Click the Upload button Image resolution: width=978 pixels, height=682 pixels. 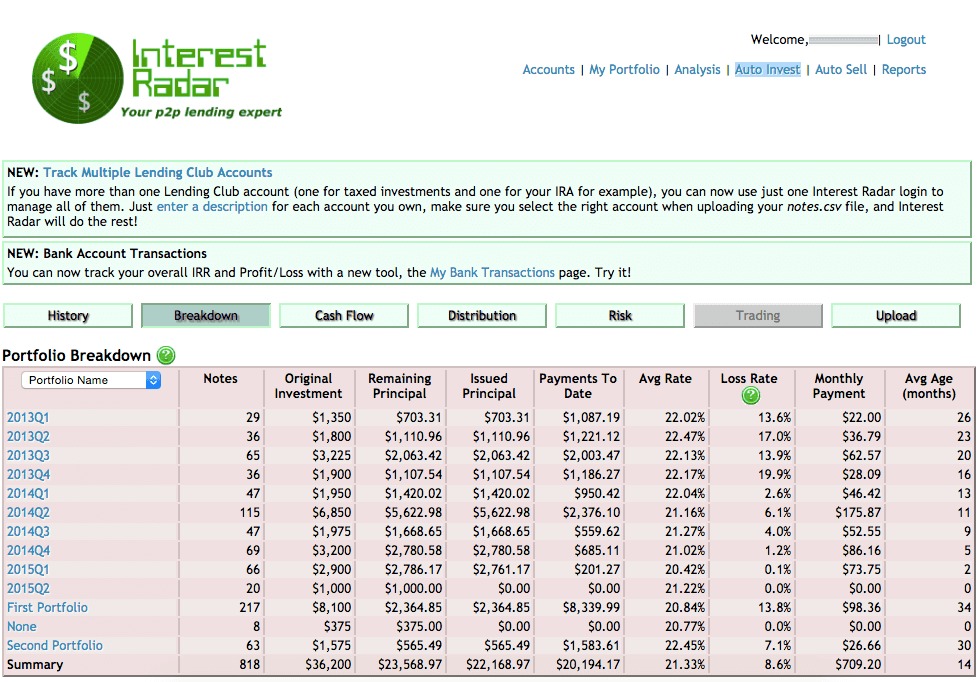click(x=896, y=316)
